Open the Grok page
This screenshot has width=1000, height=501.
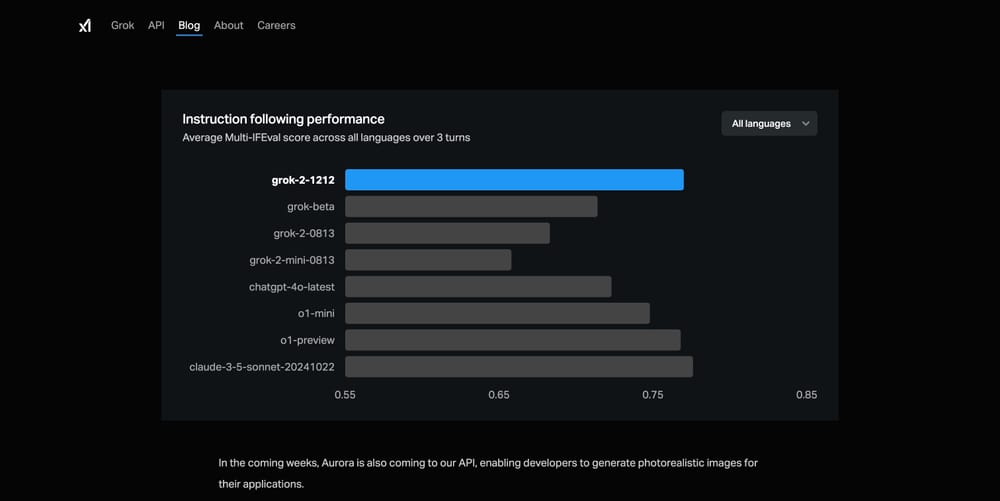tap(122, 25)
